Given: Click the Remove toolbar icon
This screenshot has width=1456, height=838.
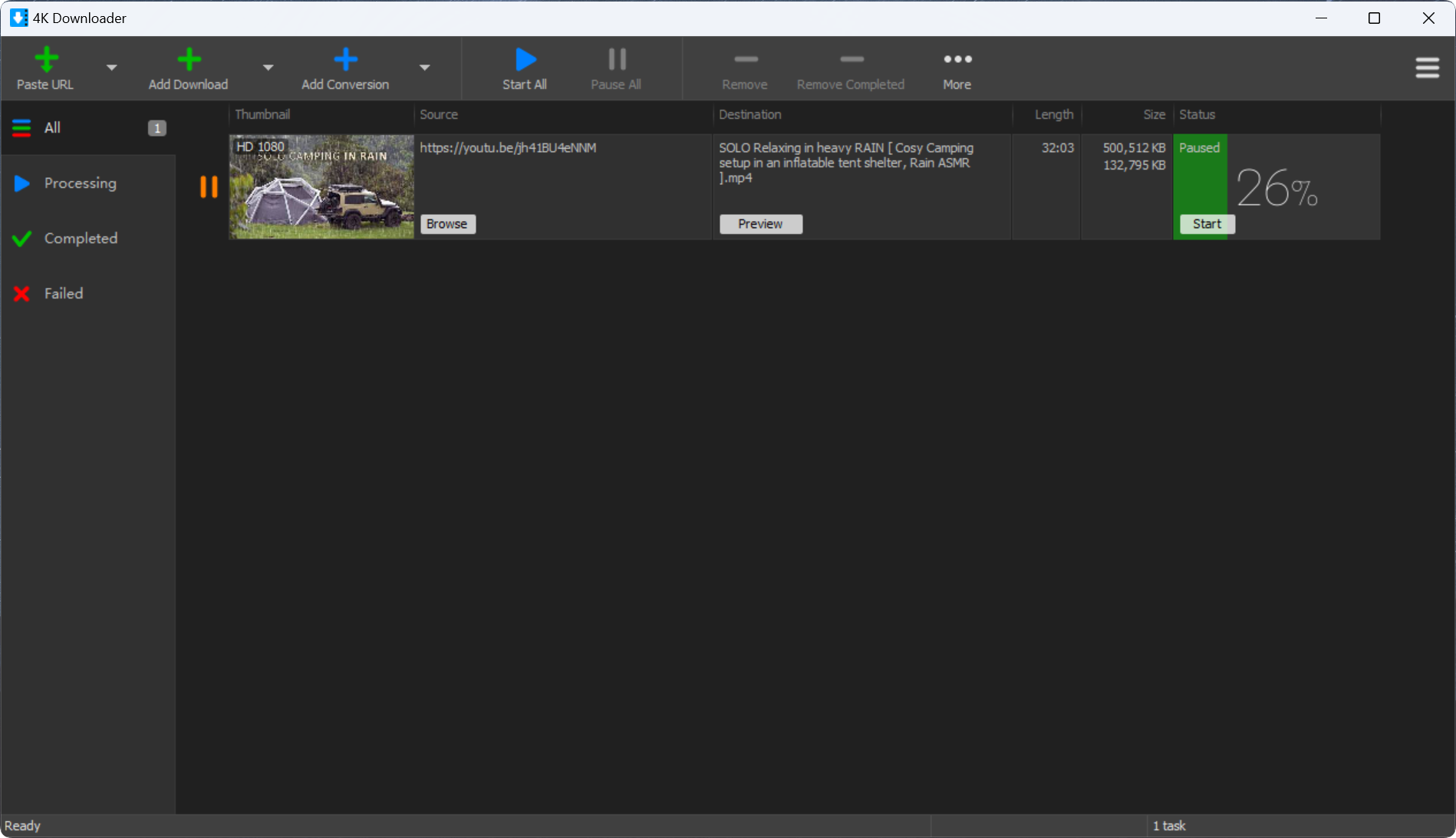Looking at the screenshot, I should point(745,60).
